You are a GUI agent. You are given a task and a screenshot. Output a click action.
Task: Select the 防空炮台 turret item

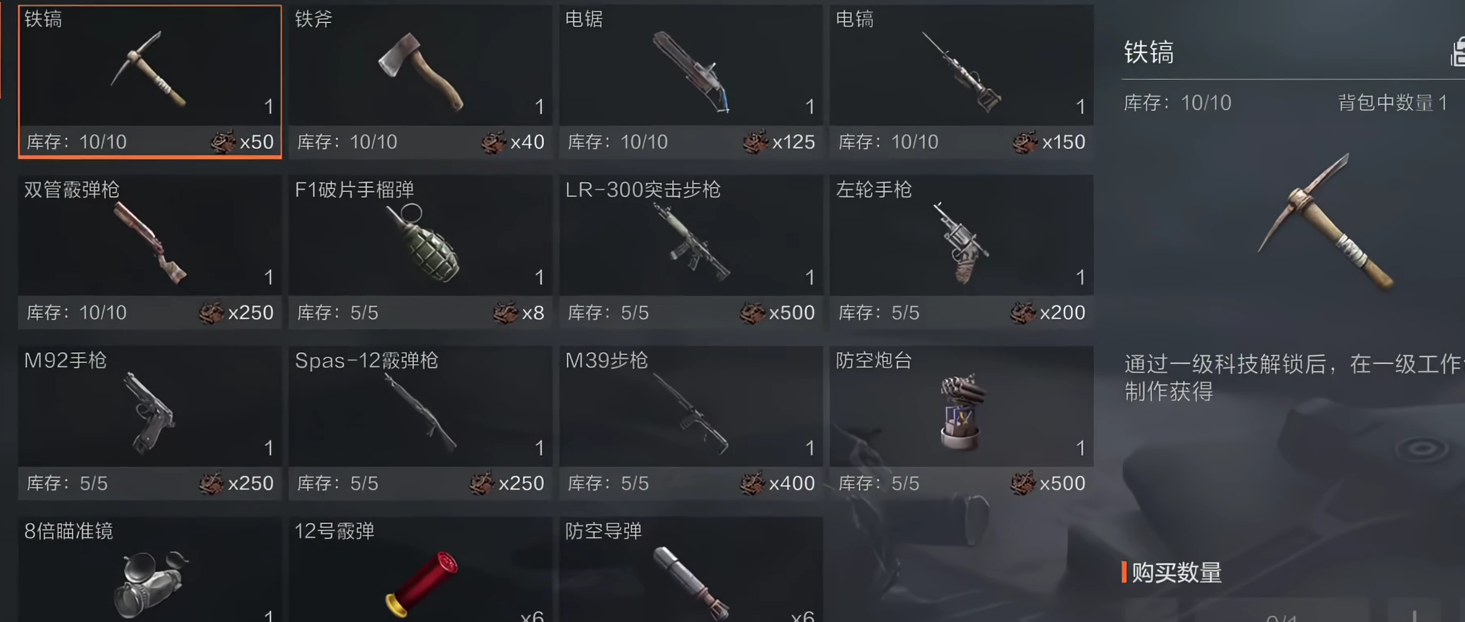click(961, 423)
